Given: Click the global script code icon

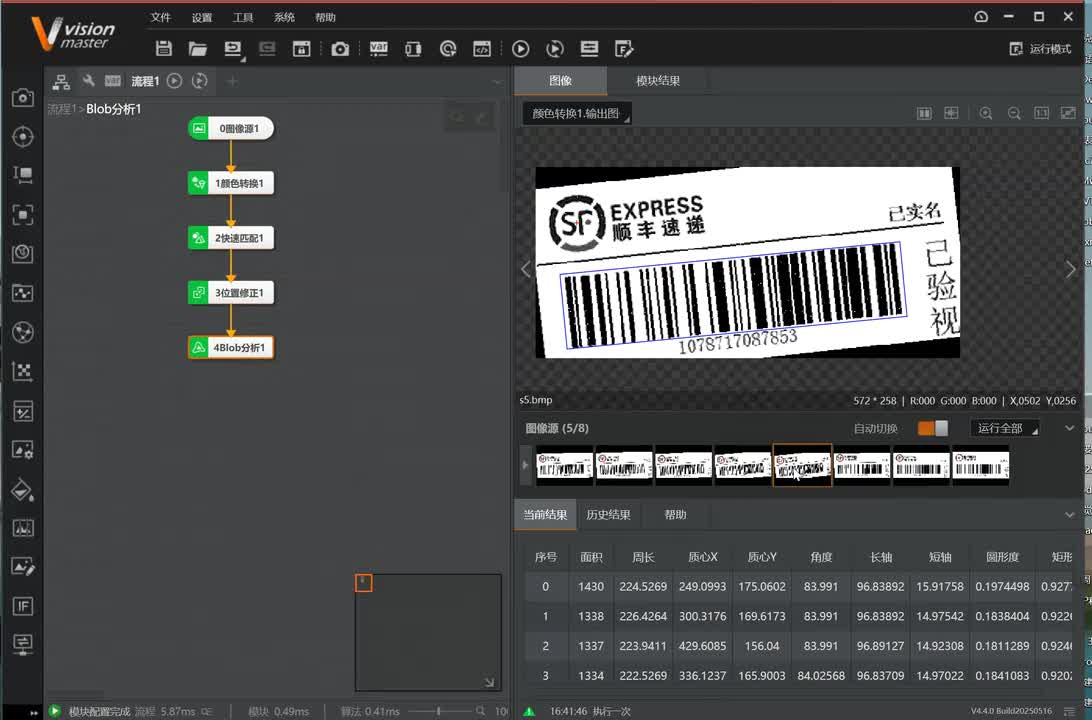Looking at the screenshot, I should [482, 49].
